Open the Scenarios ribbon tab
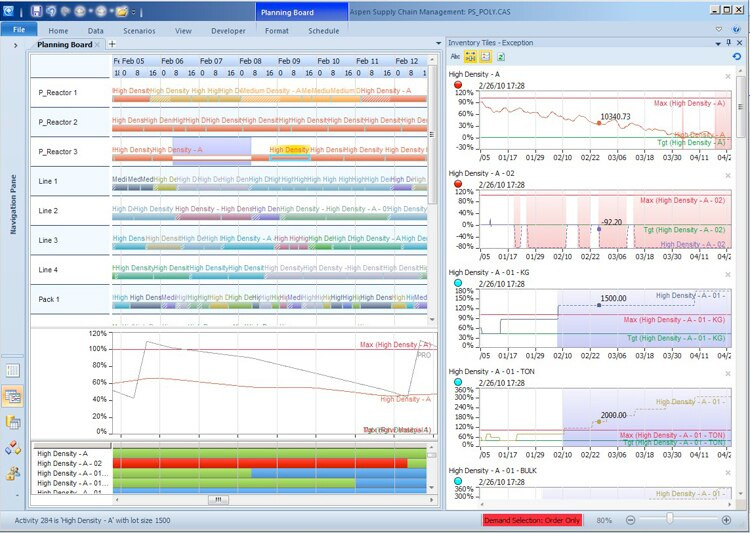Screen dimensions: 750x533 point(139,31)
